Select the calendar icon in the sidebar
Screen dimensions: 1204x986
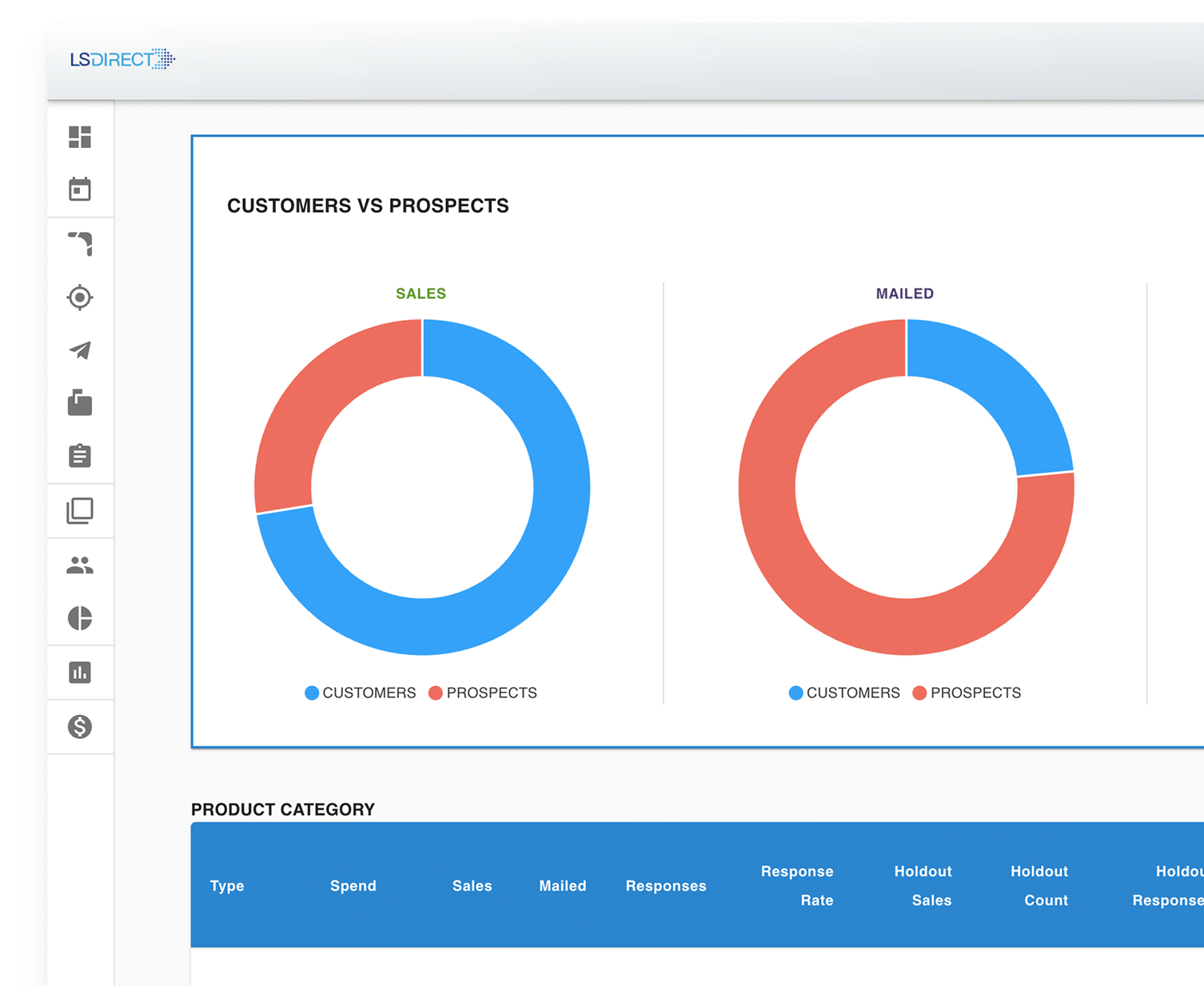pyautogui.click(x=80, y=190)
